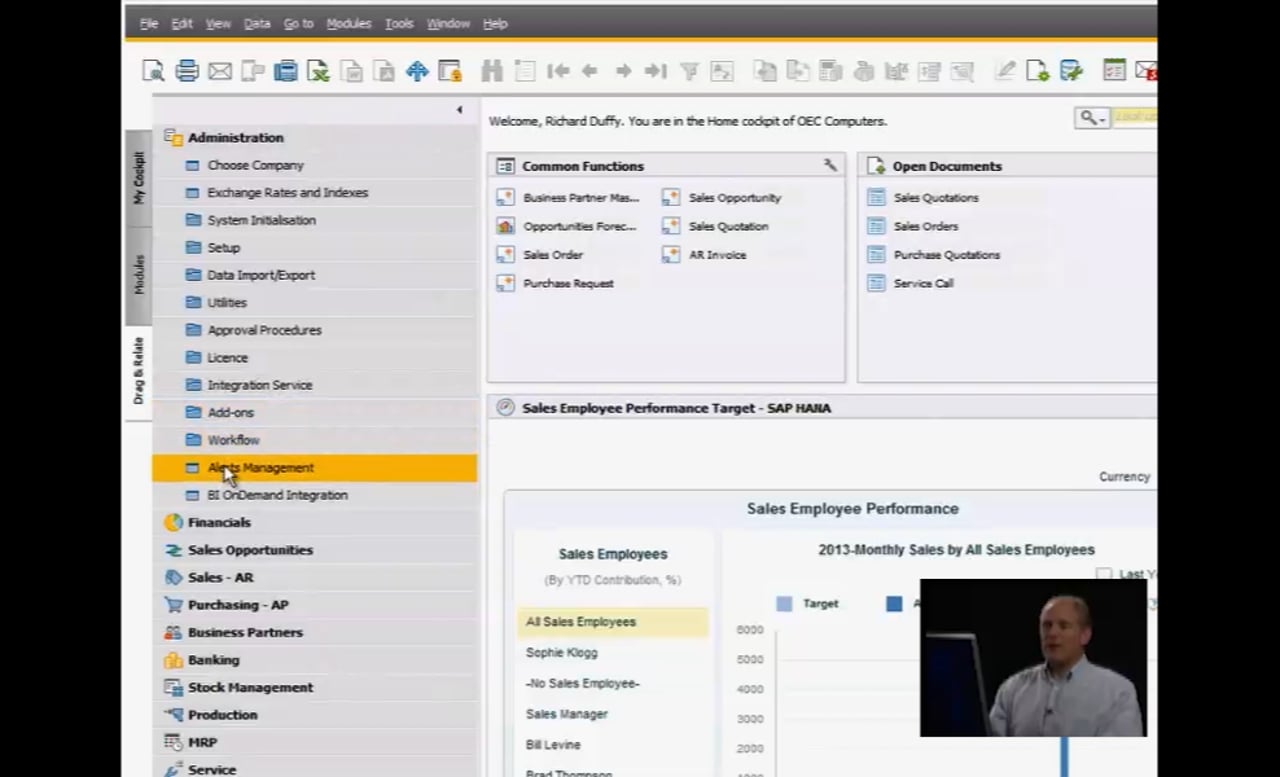
Task: Click the envelope Email icon
Action: point(220,70)
